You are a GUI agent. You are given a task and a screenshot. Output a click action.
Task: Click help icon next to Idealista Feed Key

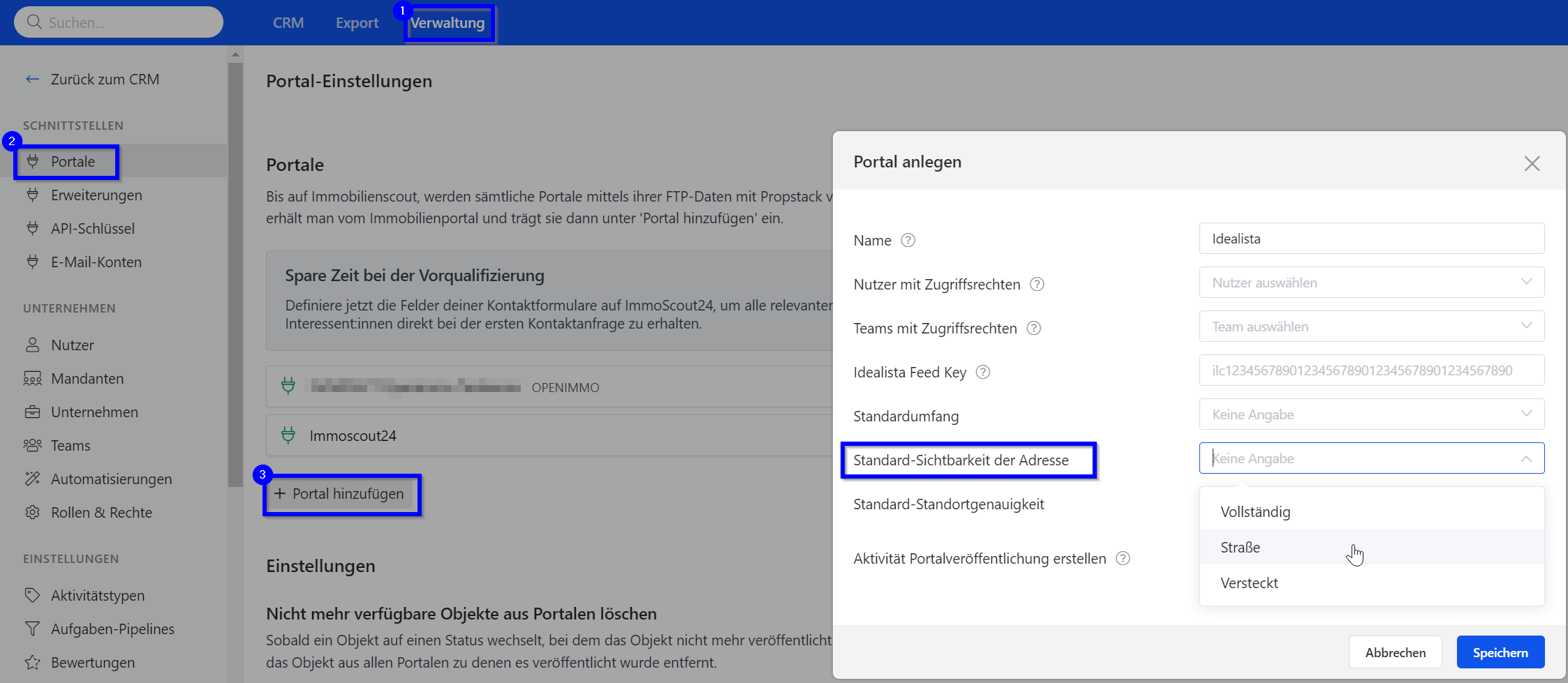click(x=982, y=372)
